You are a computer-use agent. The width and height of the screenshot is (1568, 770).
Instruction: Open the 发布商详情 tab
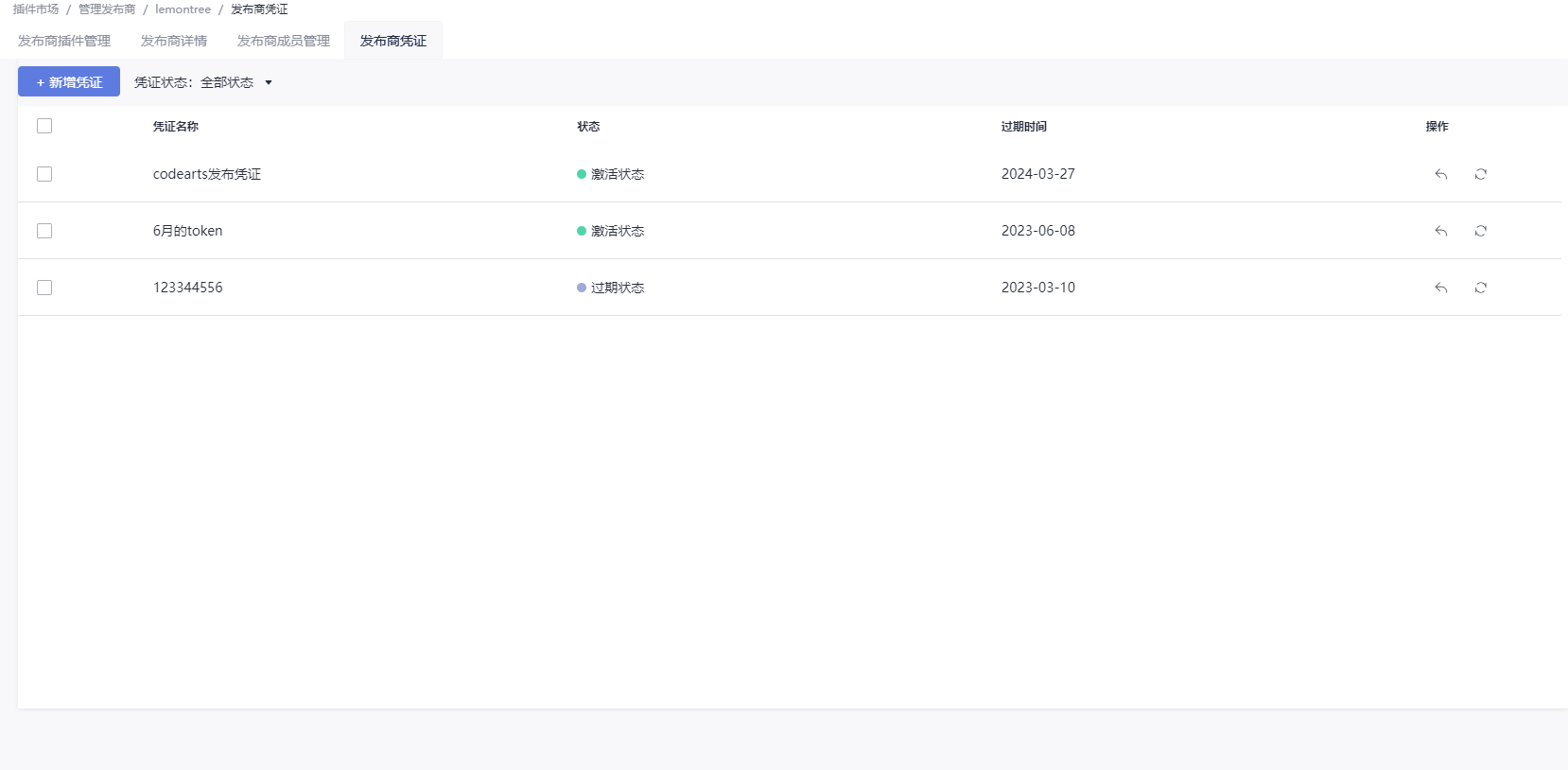tap(174, 41)
